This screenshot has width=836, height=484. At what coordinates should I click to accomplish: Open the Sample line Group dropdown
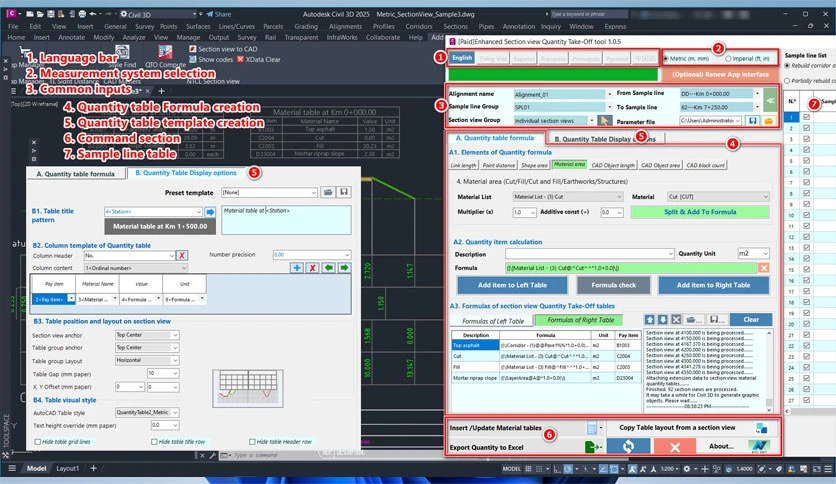pyautogui.click(x=609, y=107)
